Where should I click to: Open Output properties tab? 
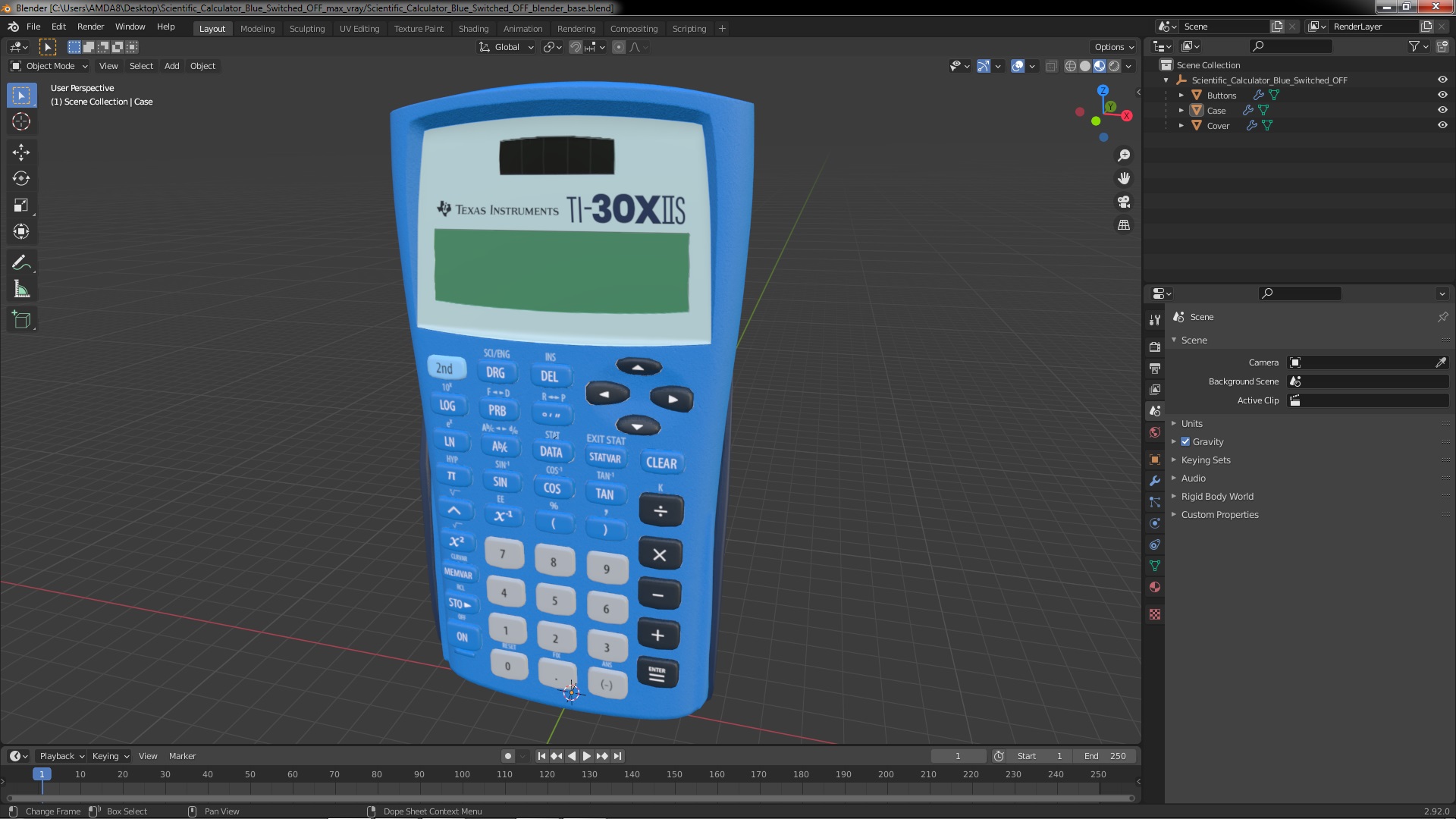pyautogui.click(x=1154, y=368)
